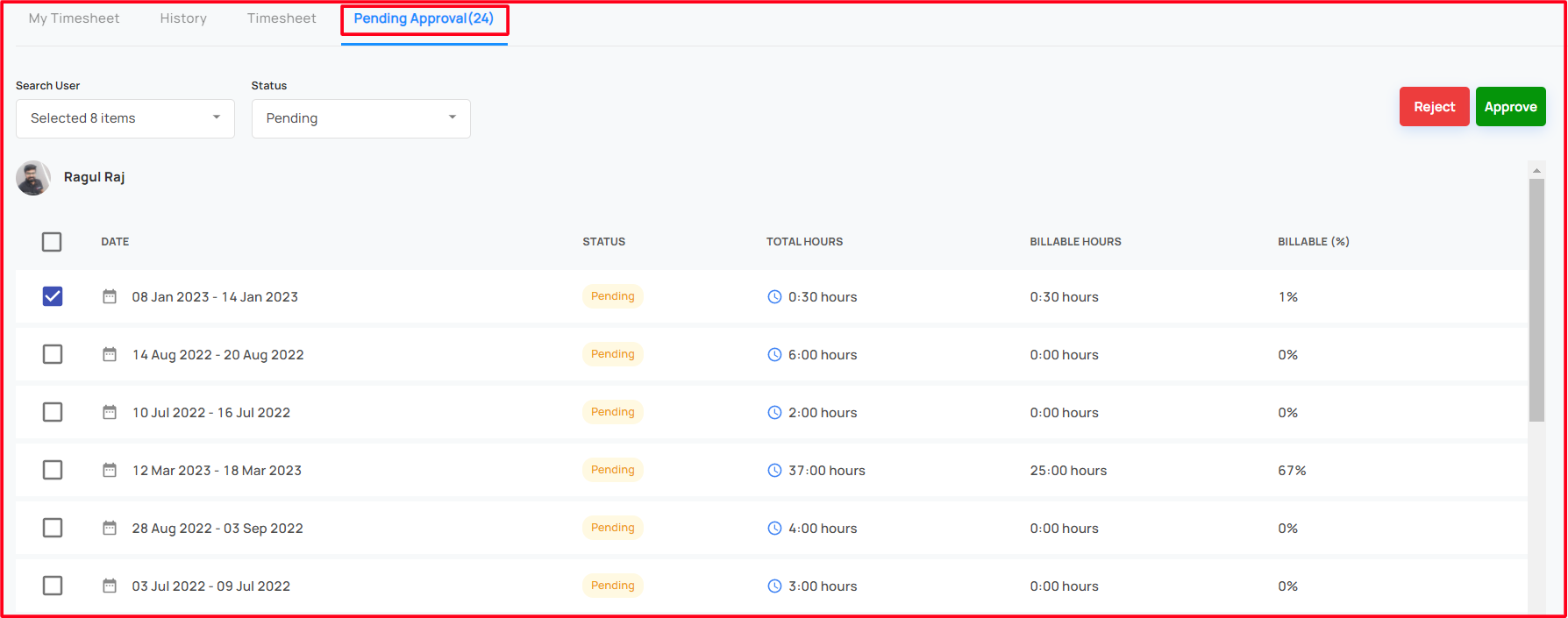Click clock icon beside 6:00 hours total
1568x618 pixels.
coord(774,354)
